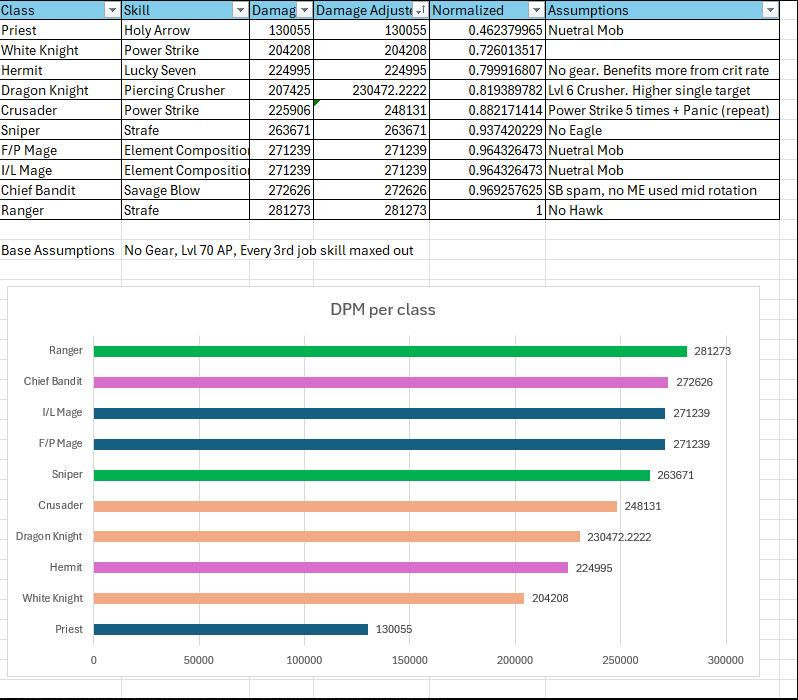Click the Lvl 6 Crusher assumption cell
Image resolution: width=798 pixels, height=700 pixels.
point(663,90)
